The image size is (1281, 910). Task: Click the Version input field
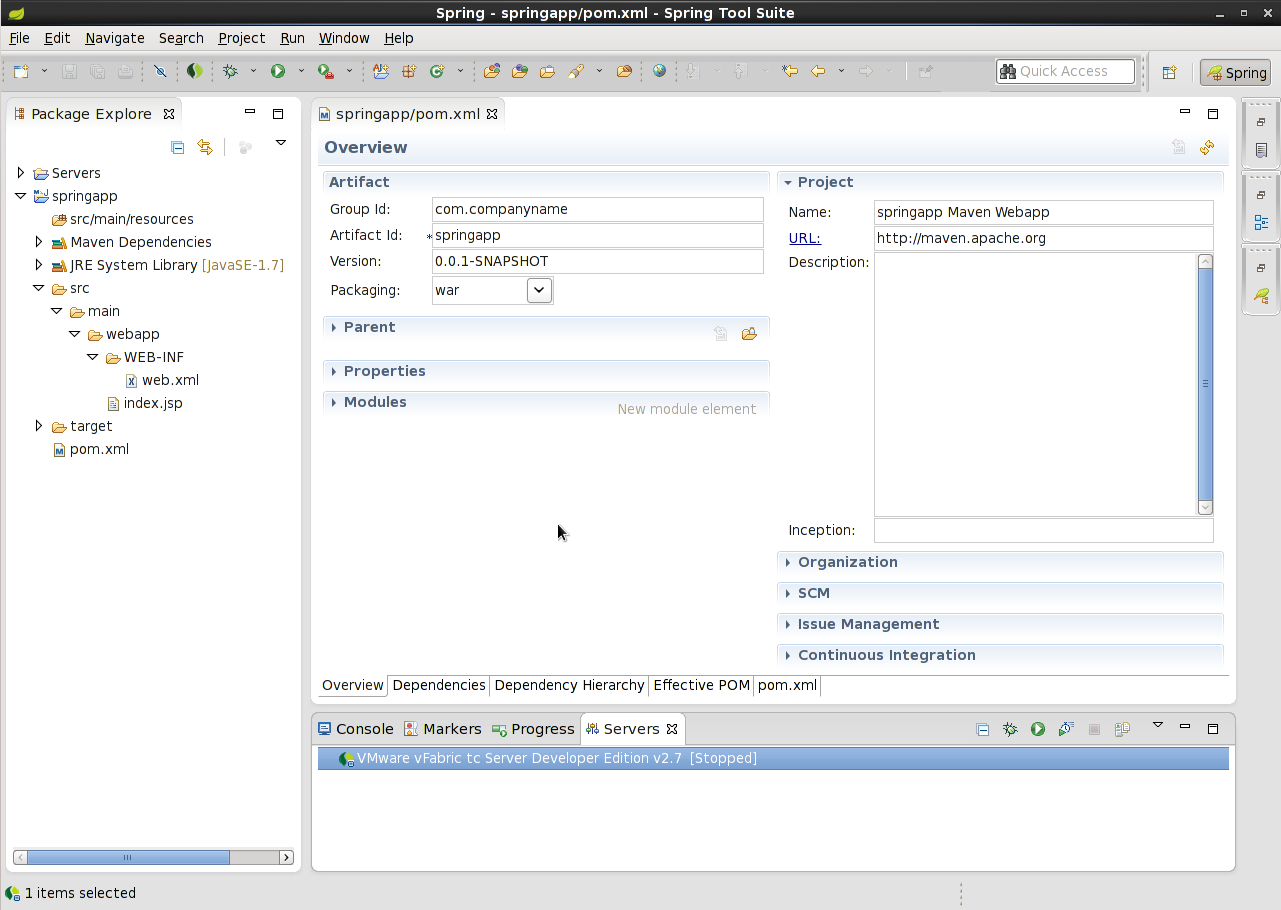[598, 261]
